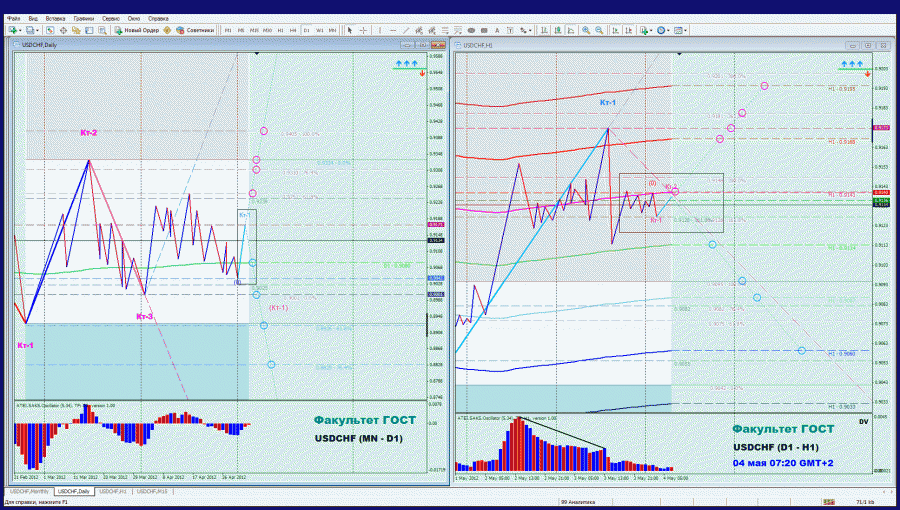Switch to M5 timeframe
900x510 pixels.
241,30
